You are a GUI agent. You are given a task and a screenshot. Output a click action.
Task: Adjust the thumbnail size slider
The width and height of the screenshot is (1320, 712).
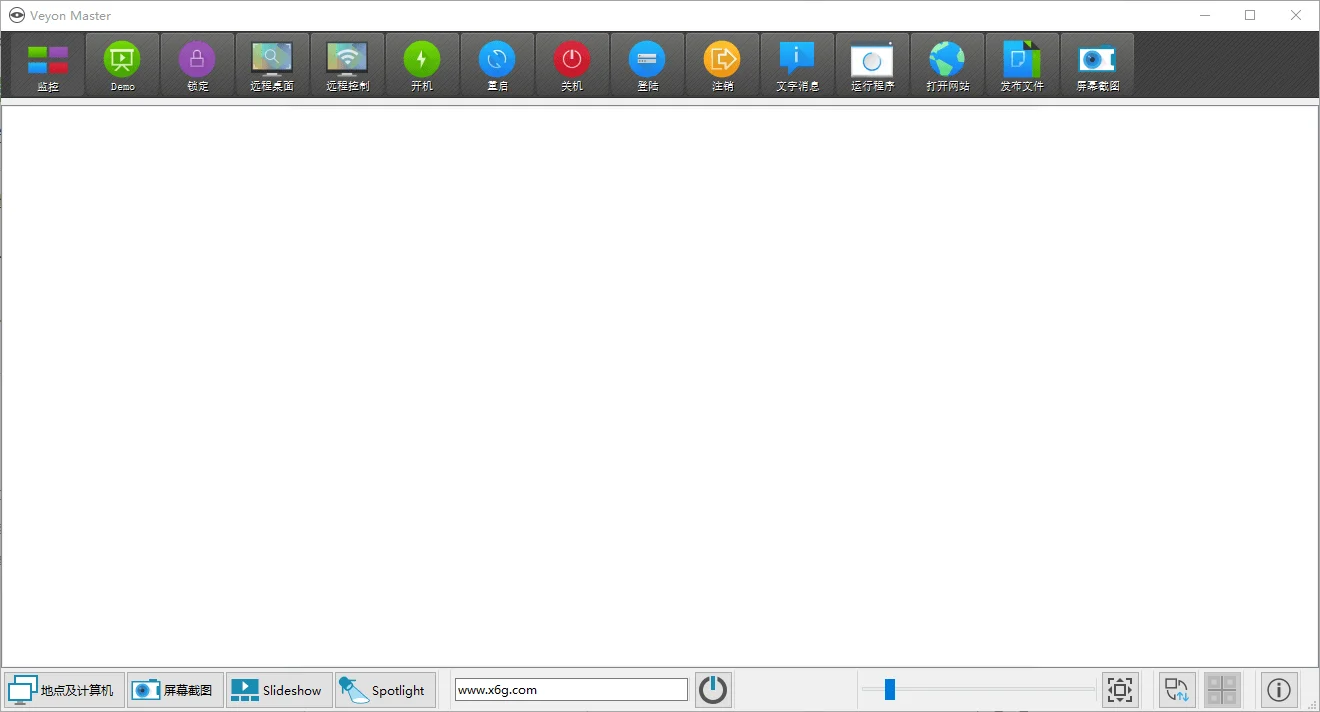[888, 689]
